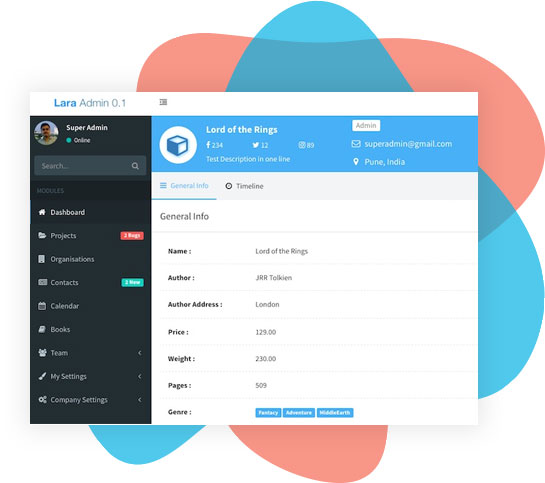Click the Fantasy genre tag

click(x=268, y=413)
